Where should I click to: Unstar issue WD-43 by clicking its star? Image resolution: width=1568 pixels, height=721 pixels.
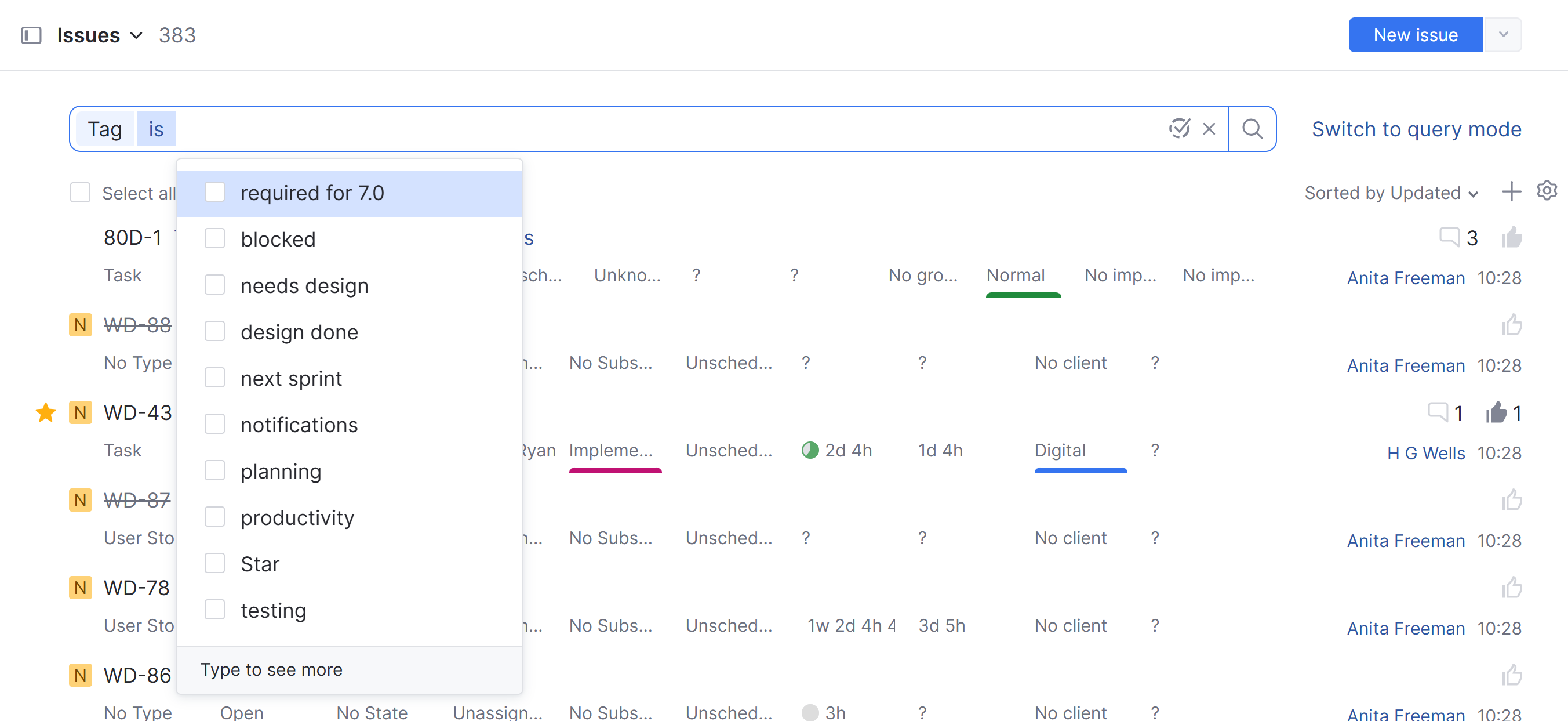click(46, 412)
